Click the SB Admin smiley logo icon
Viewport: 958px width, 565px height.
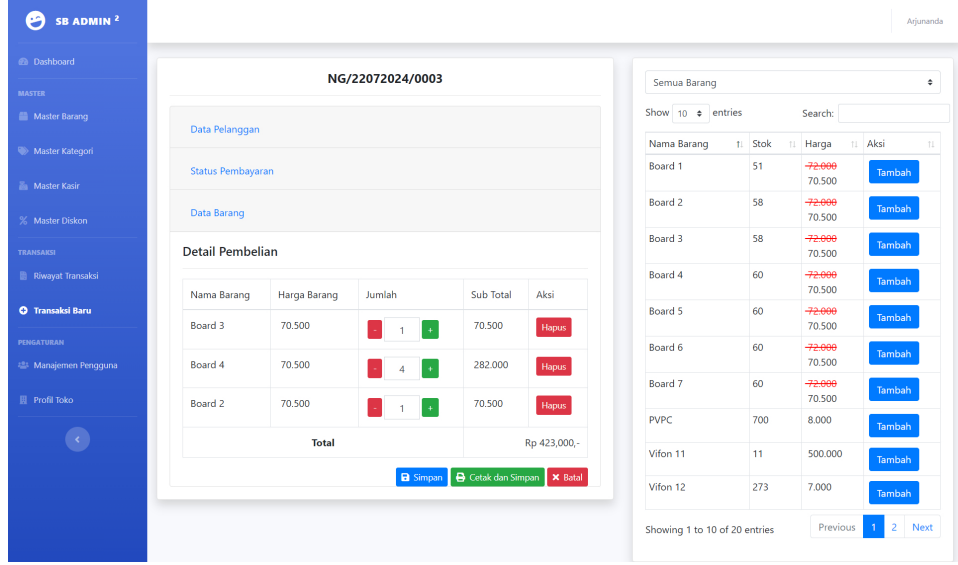(x=35, y=21)
